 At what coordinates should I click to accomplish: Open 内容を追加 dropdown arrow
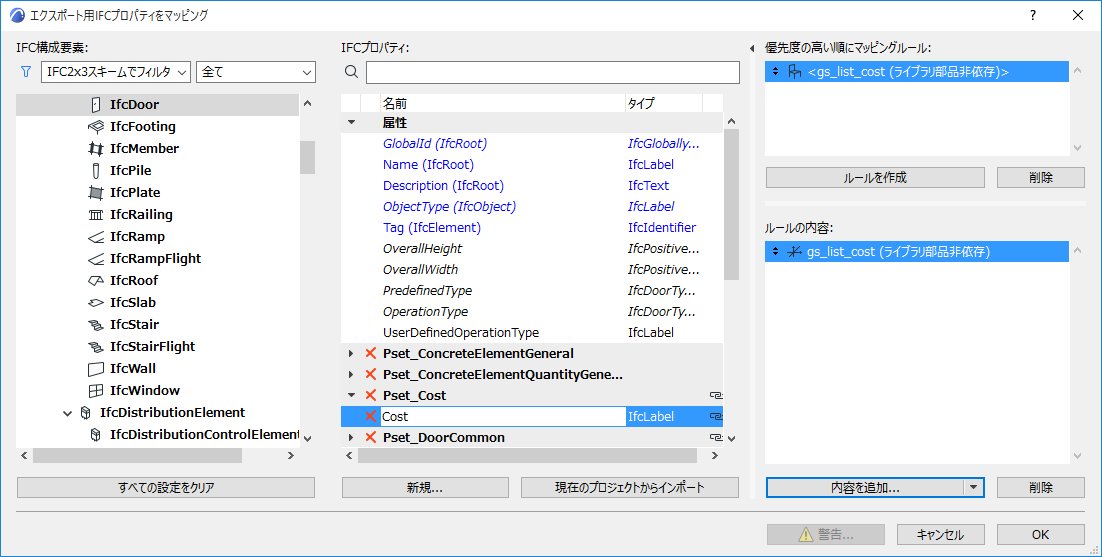coord(973,487)
